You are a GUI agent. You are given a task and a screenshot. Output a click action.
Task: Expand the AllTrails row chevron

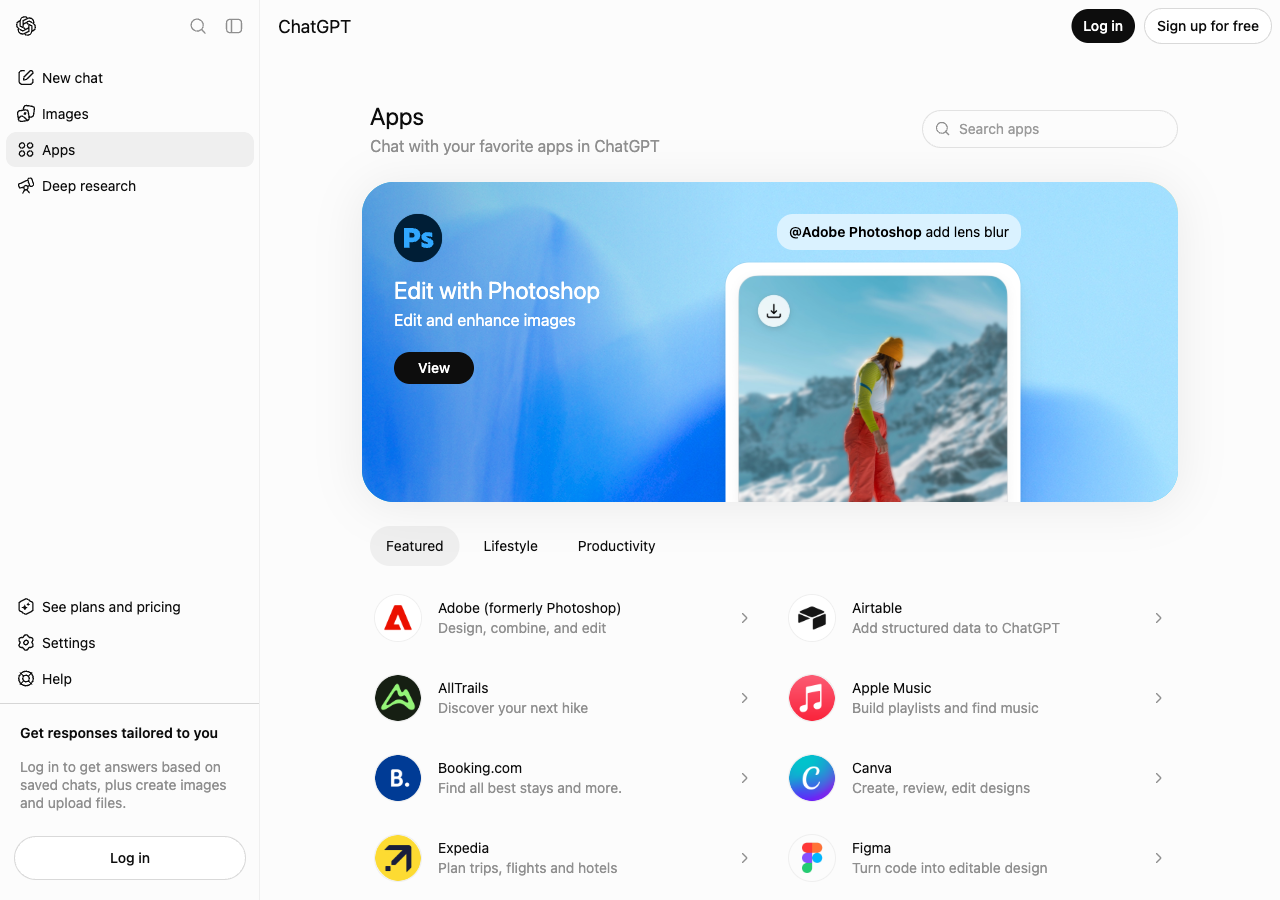pyautogui.click(x=744, y=698)
